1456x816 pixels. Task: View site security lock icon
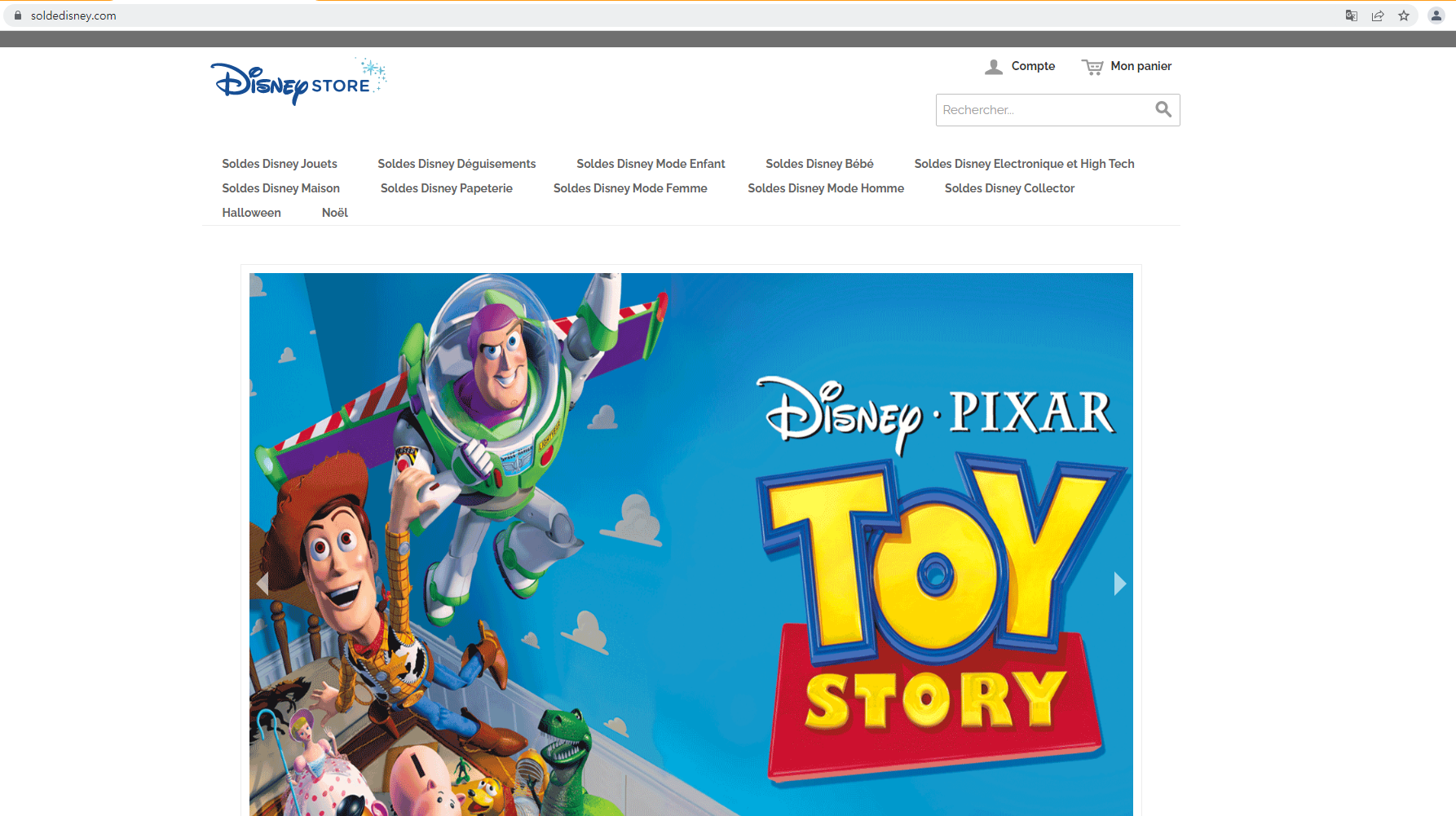(18, 15)
